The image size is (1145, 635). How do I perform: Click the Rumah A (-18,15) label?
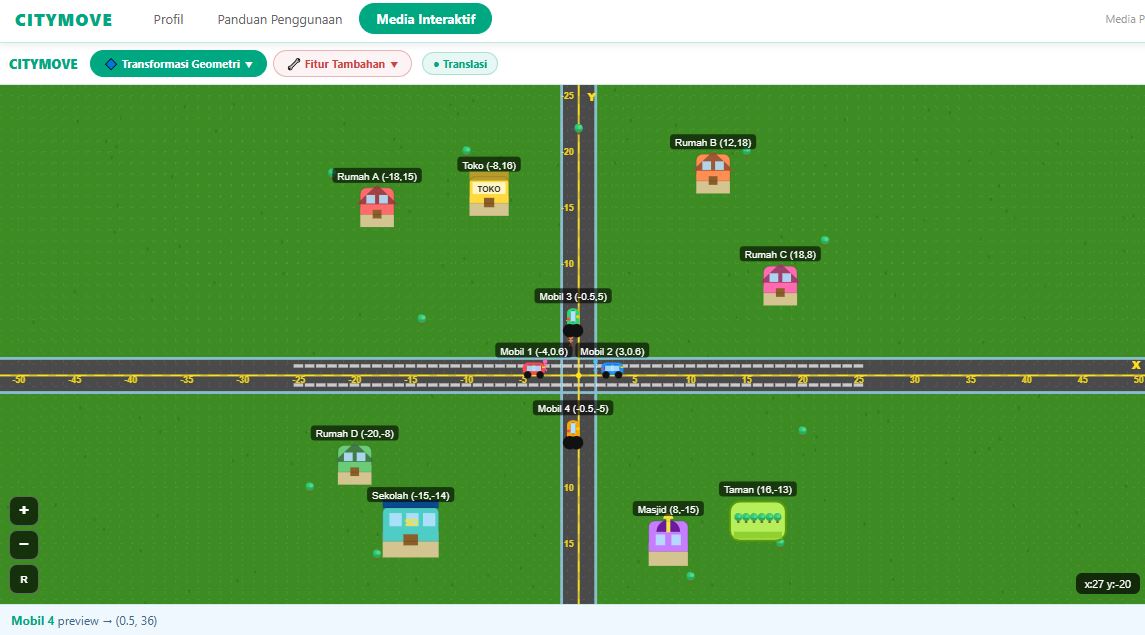pos(377,177)
